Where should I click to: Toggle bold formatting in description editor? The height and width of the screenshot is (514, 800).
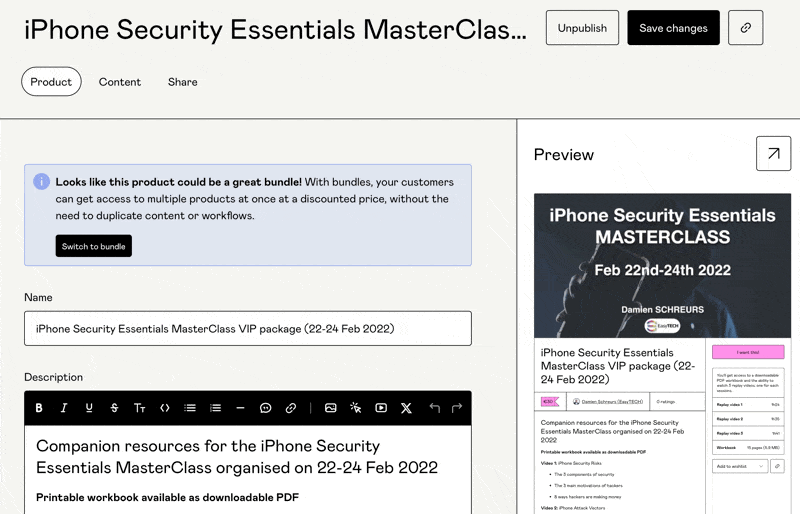click(39, 408)
